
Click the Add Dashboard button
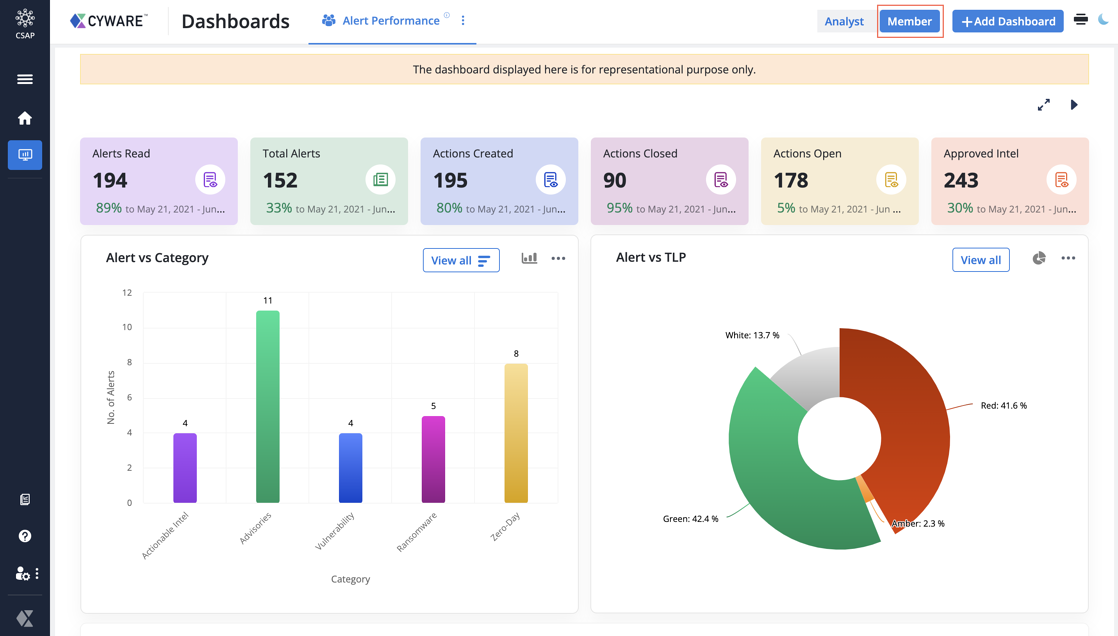[1007, 21]
